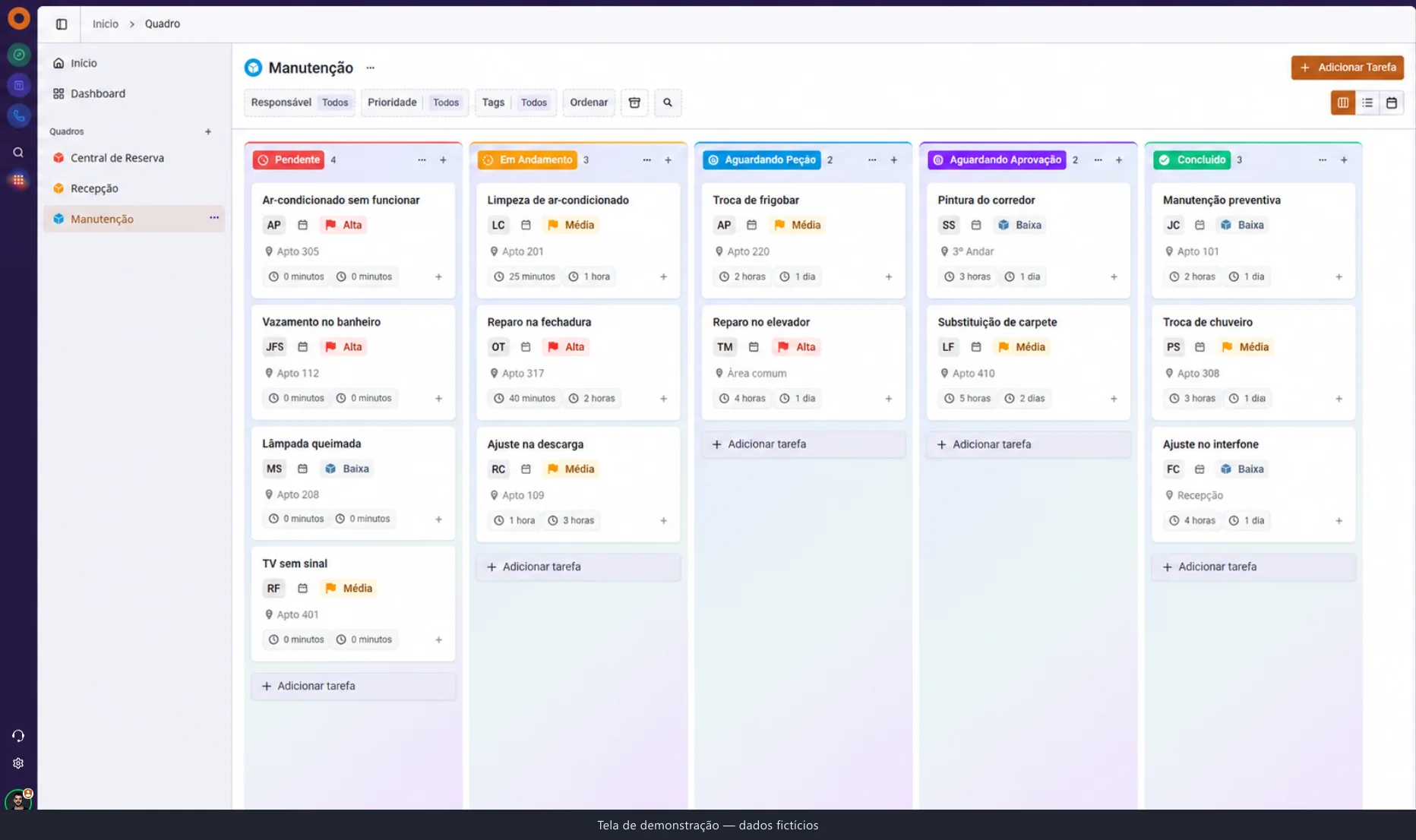Open the phone icon in left rail
The image size is (1416, 840).
[18, 116]
